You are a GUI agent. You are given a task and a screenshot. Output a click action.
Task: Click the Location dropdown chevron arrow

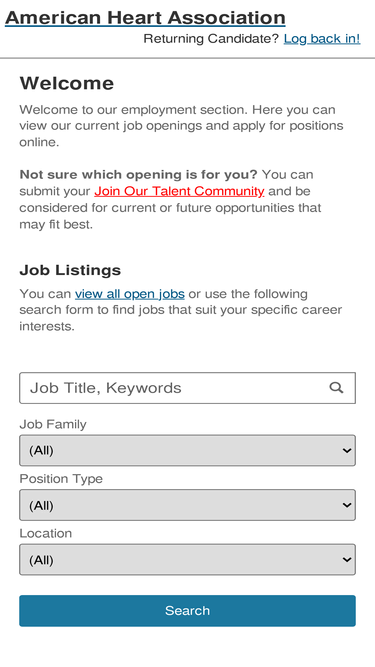[x=347, y=559]
